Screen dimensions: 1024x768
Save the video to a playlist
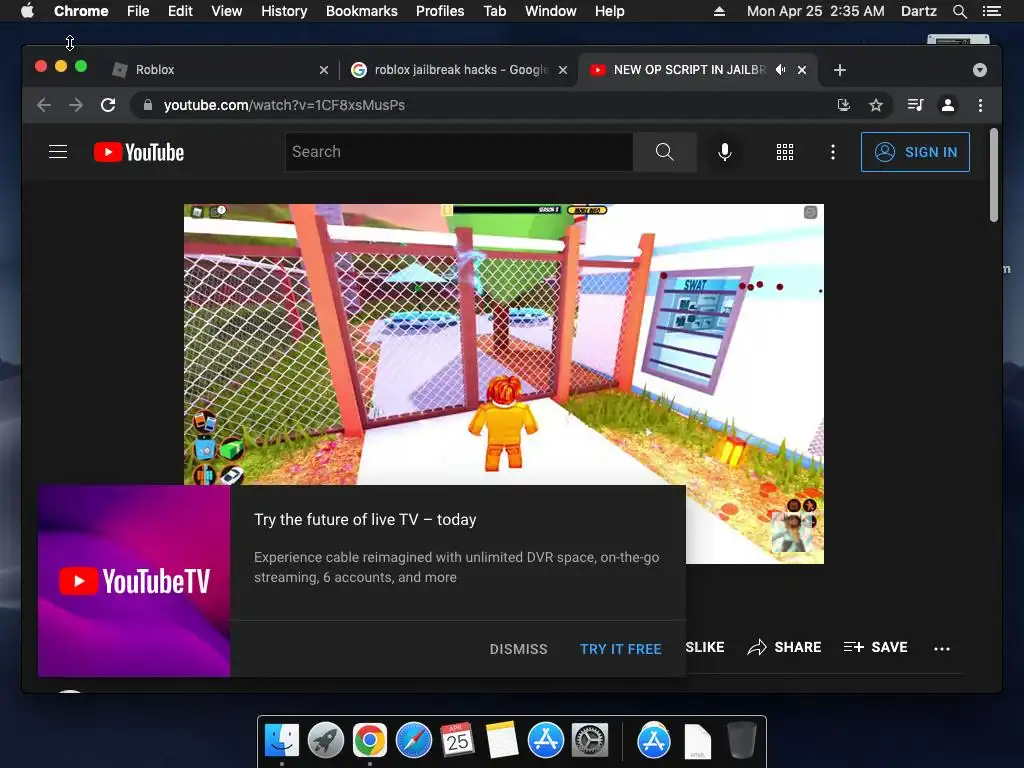point(875,647)
